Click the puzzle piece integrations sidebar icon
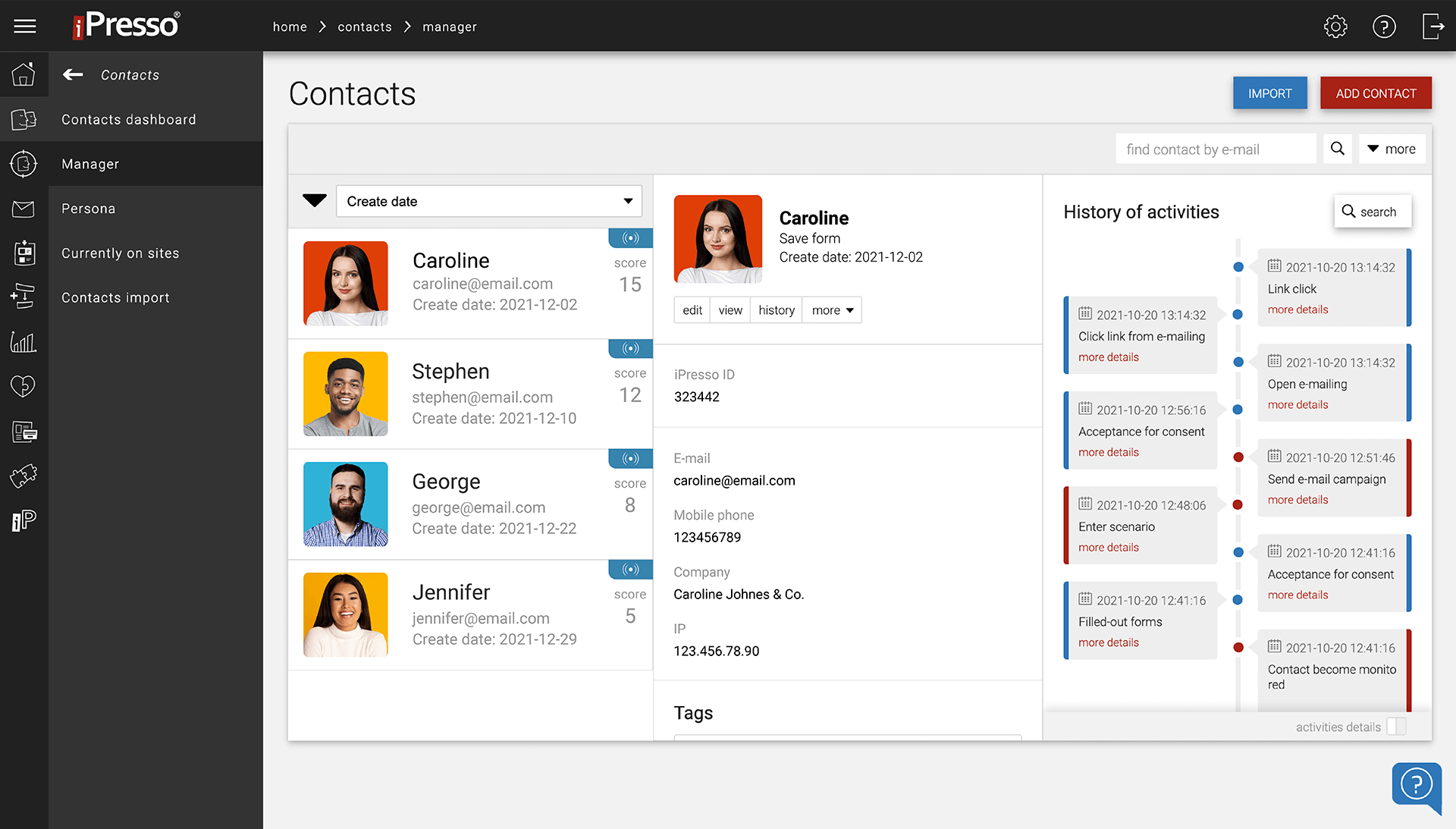This screenshot has width=1456, height=829. [24, 476]
